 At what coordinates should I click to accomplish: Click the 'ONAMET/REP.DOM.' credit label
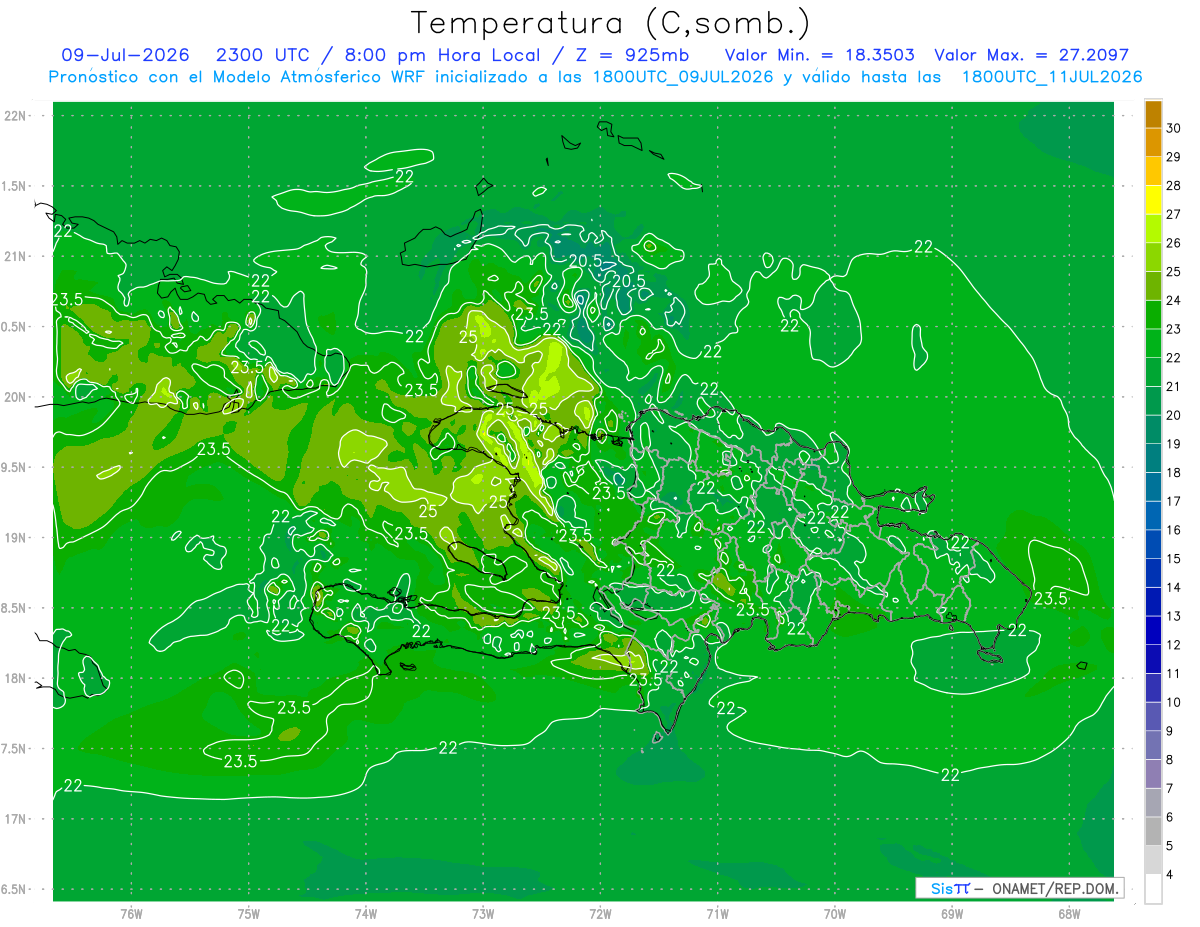coord(1056,888)
